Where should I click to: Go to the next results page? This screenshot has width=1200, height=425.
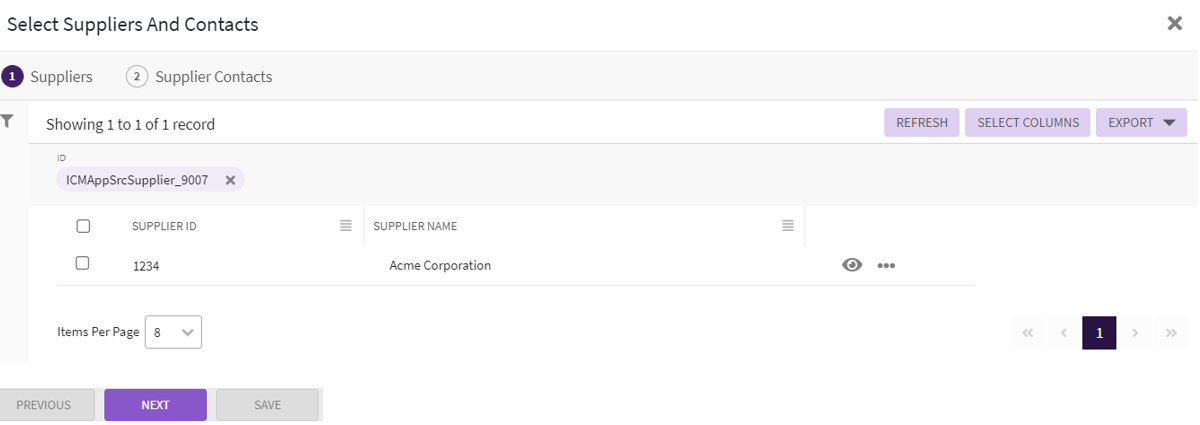[1135, 333]
